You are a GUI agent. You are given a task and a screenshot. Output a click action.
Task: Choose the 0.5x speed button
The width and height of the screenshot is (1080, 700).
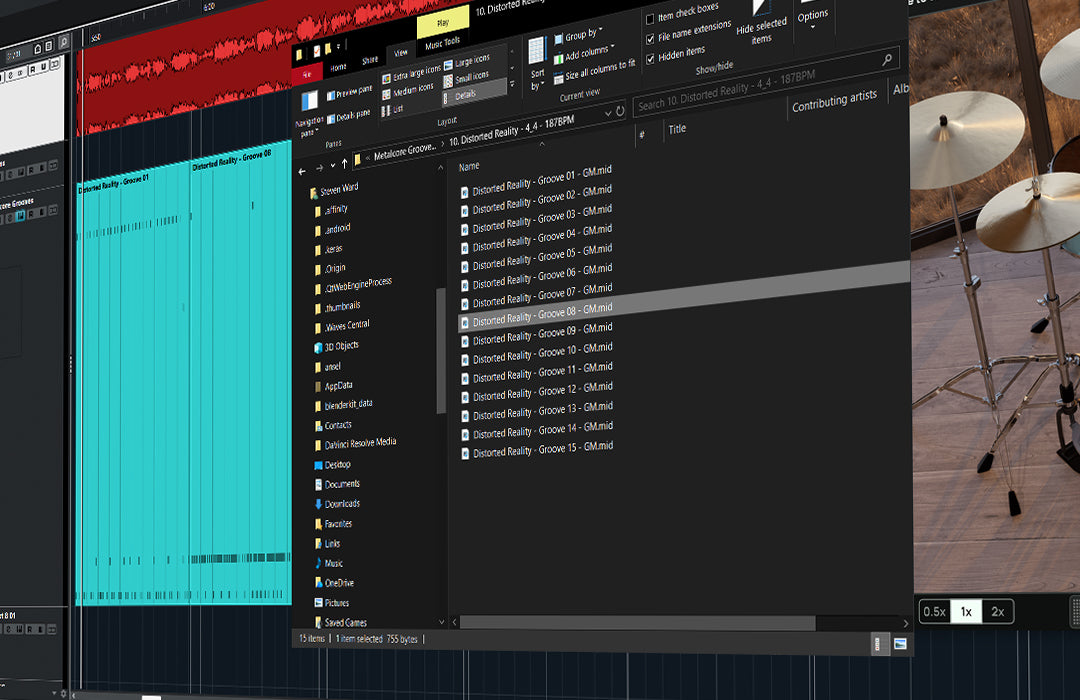[934, 611]
